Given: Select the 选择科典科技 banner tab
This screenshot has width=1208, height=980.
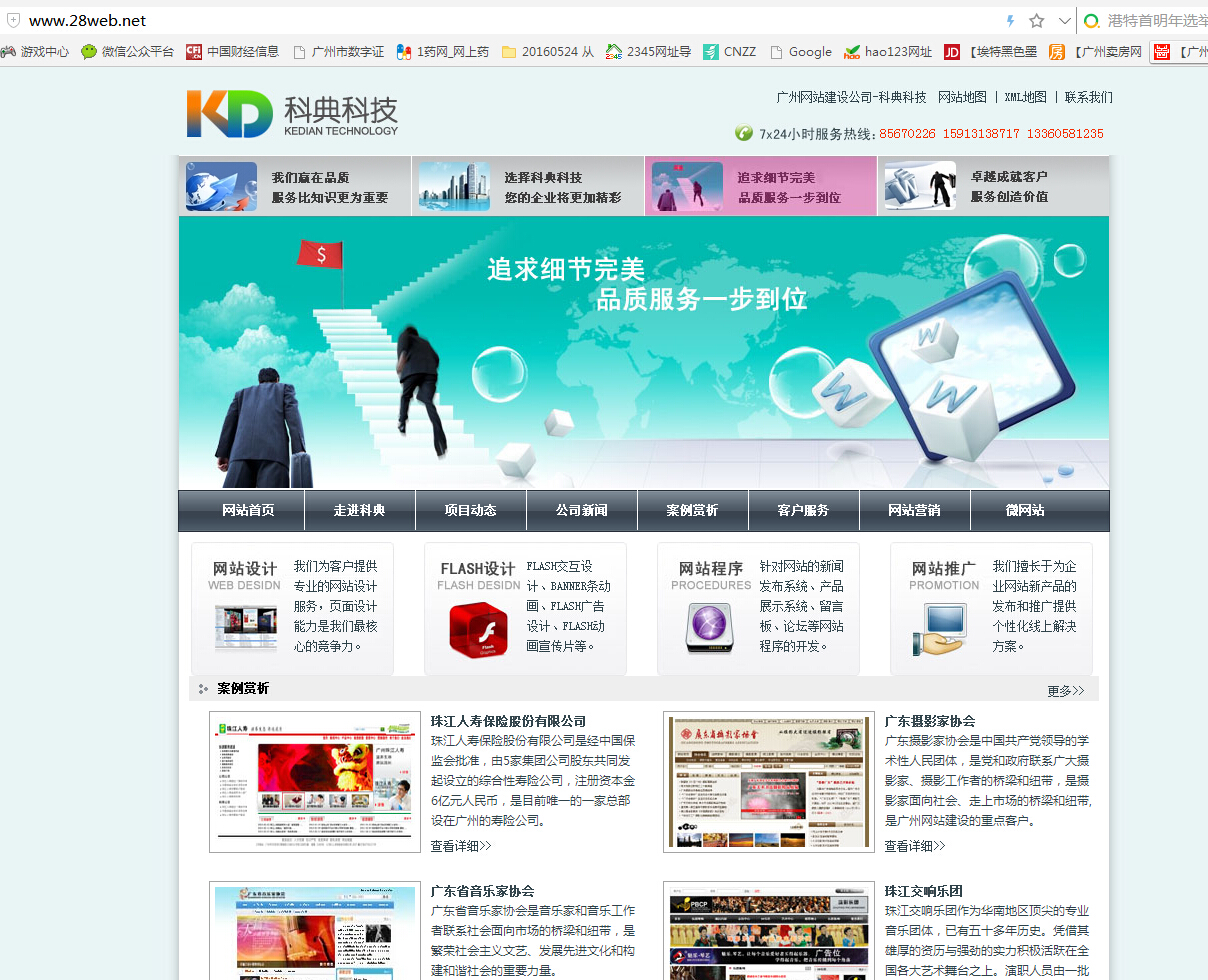Looking at the screenshot, I should click(528, 186).
